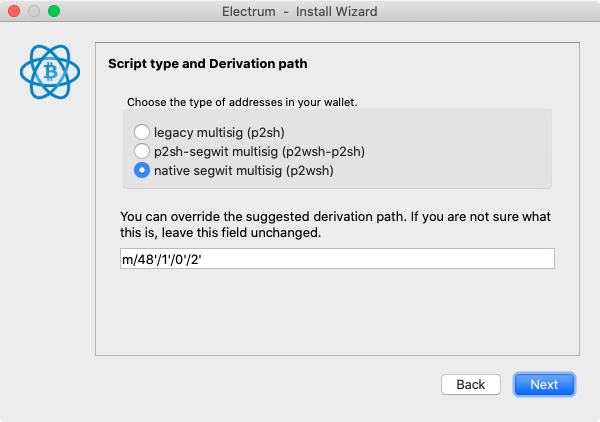Proceed with the Next button
This screenshot has height=422, width=600.
pyautogui.click(x=544, y=385)
